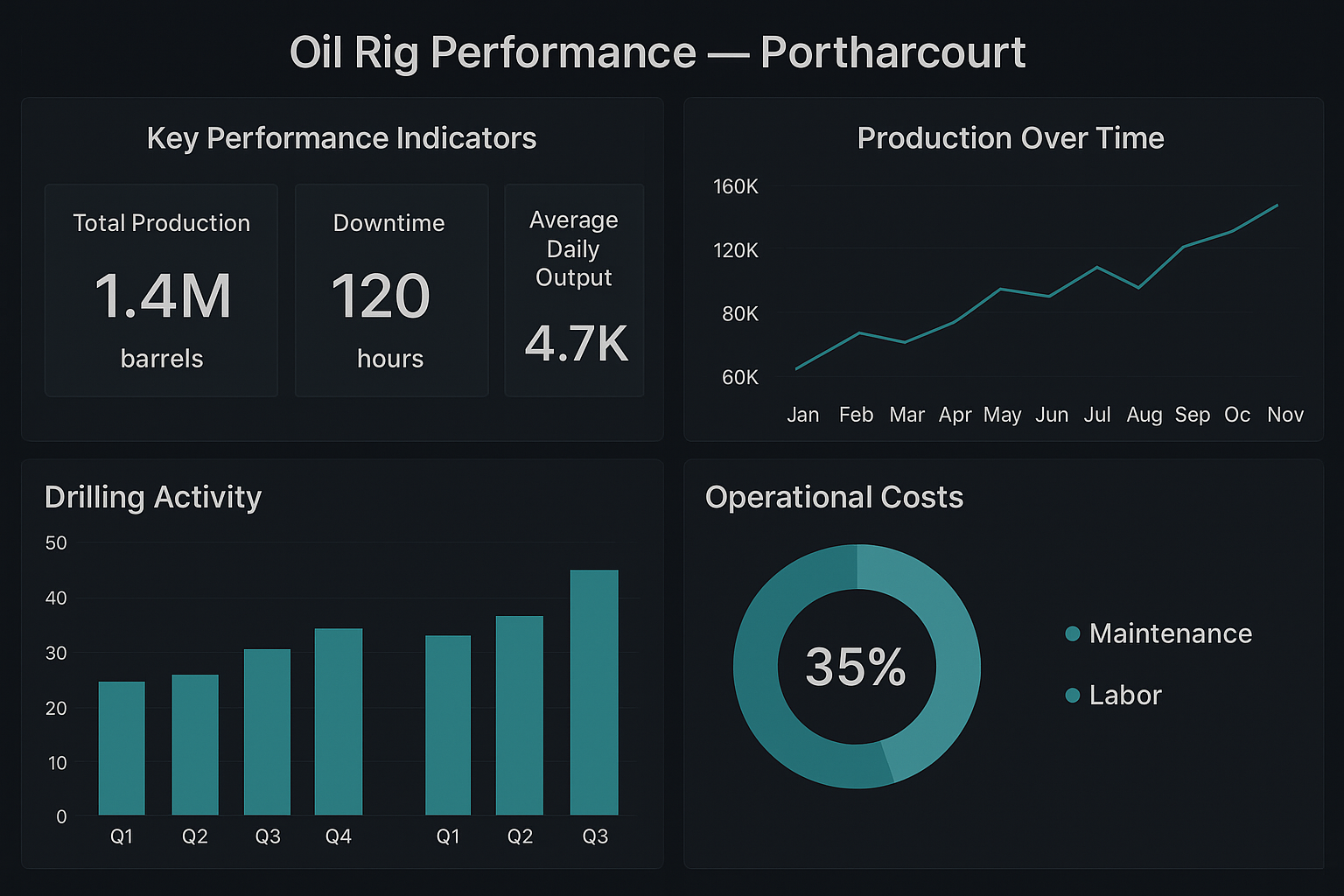This screenshot has height=896, width=1344.
Task: Select the Downtime KPI card
Action: pyautogui.click(x=390, y=290)
